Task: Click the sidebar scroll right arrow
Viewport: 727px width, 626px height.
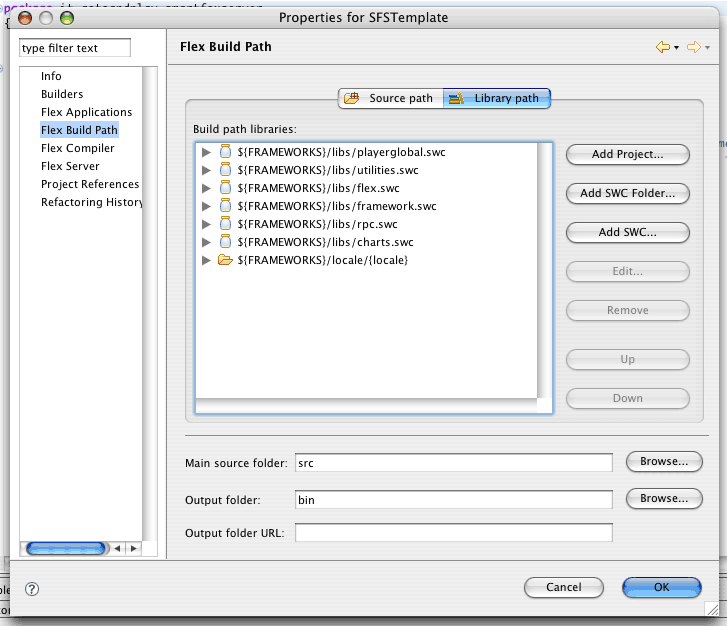Action: click(x=134, y=549)
